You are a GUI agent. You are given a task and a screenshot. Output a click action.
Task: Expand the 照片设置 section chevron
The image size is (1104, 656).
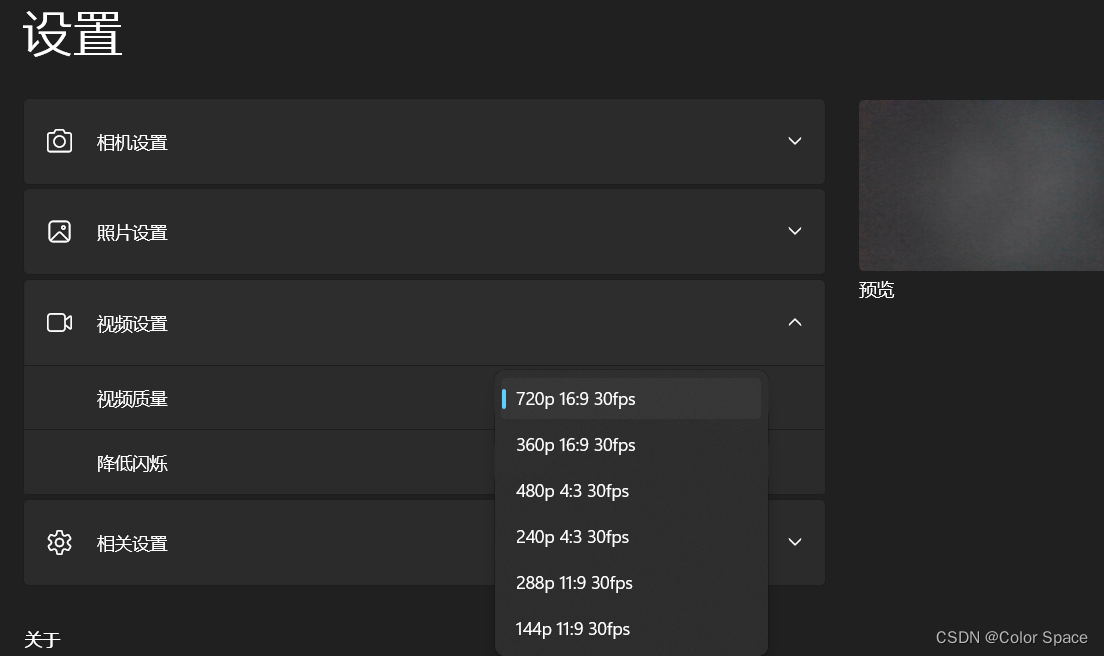[x=795, y=231]
